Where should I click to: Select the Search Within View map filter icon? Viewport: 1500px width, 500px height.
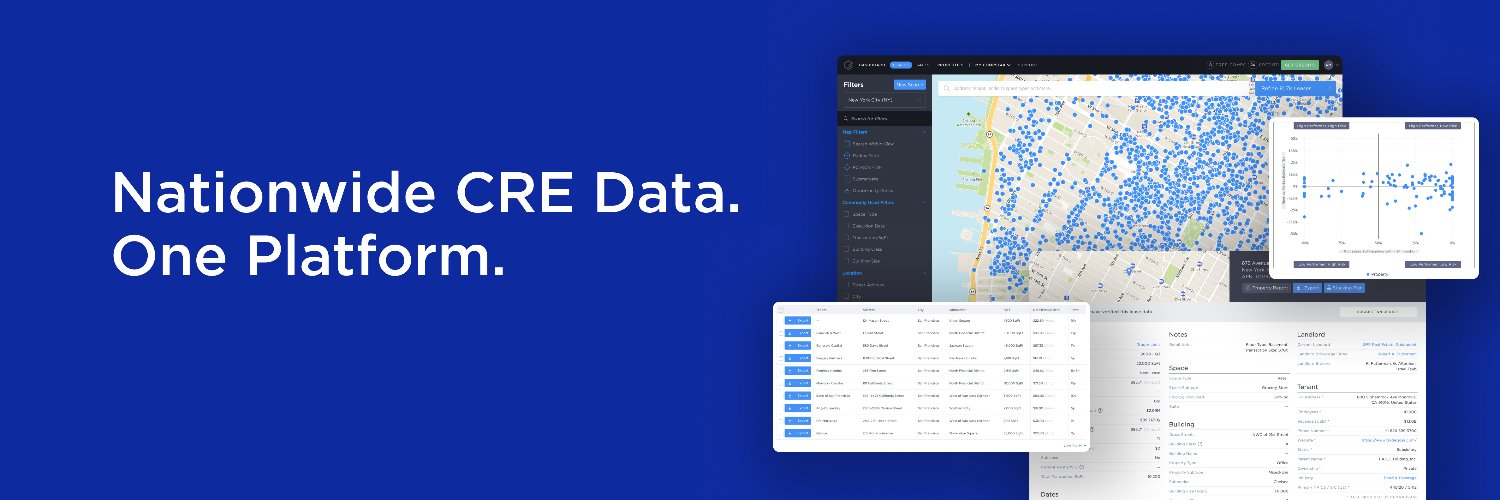click(846, 144)
